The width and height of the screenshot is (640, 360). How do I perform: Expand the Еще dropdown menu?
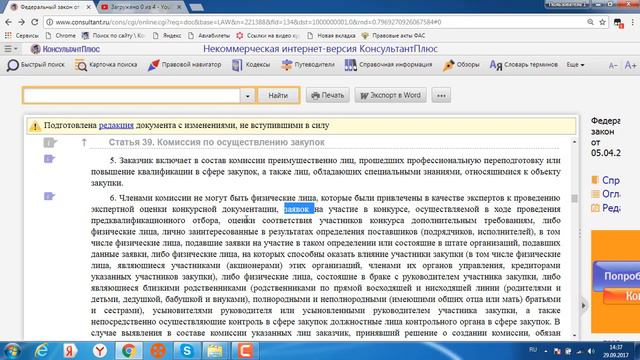point(575,65)
